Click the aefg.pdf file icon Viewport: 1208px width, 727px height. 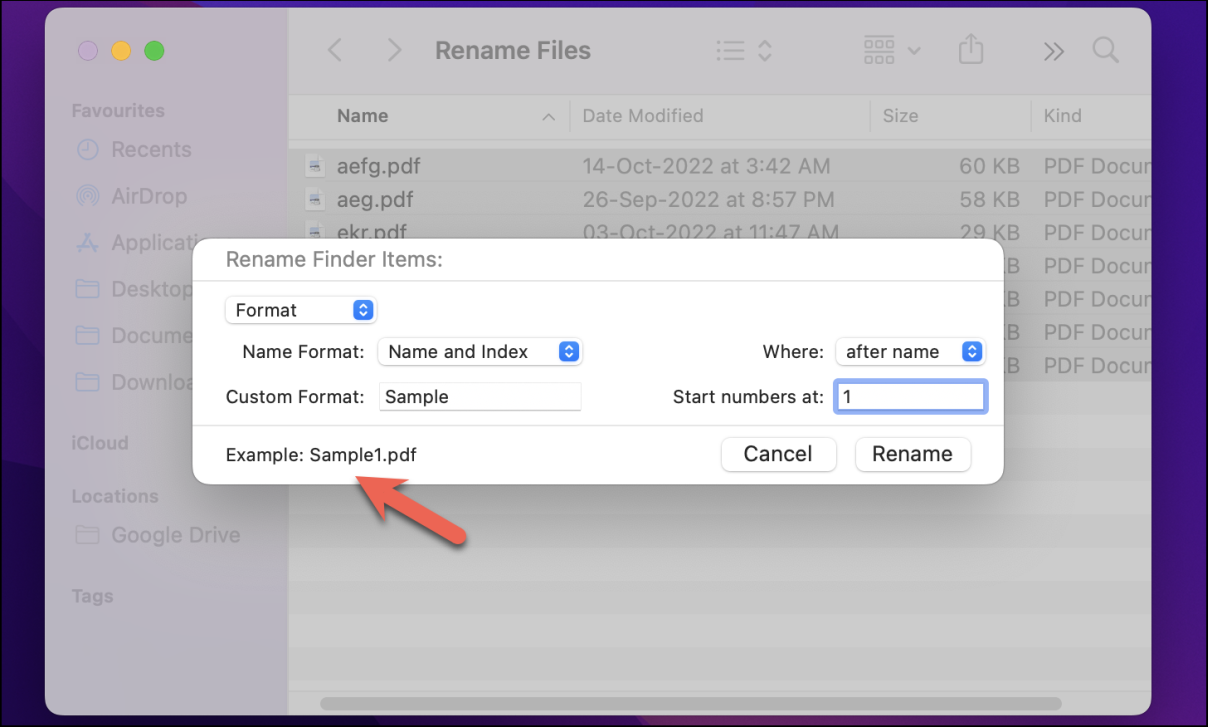pyautogui.click(x=315, y=166)
